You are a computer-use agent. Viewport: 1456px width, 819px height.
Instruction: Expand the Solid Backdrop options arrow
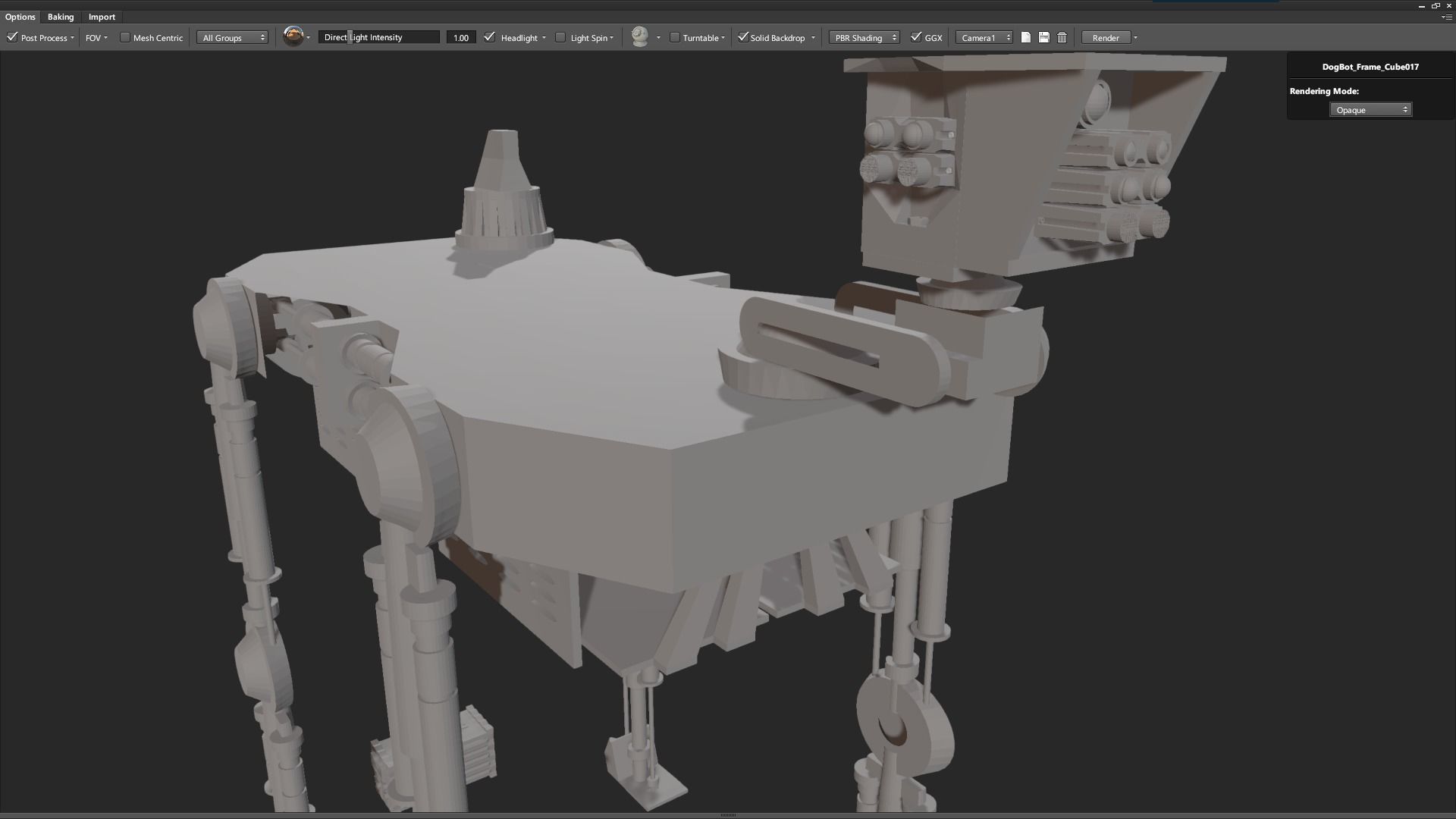(x=813, y=38)
